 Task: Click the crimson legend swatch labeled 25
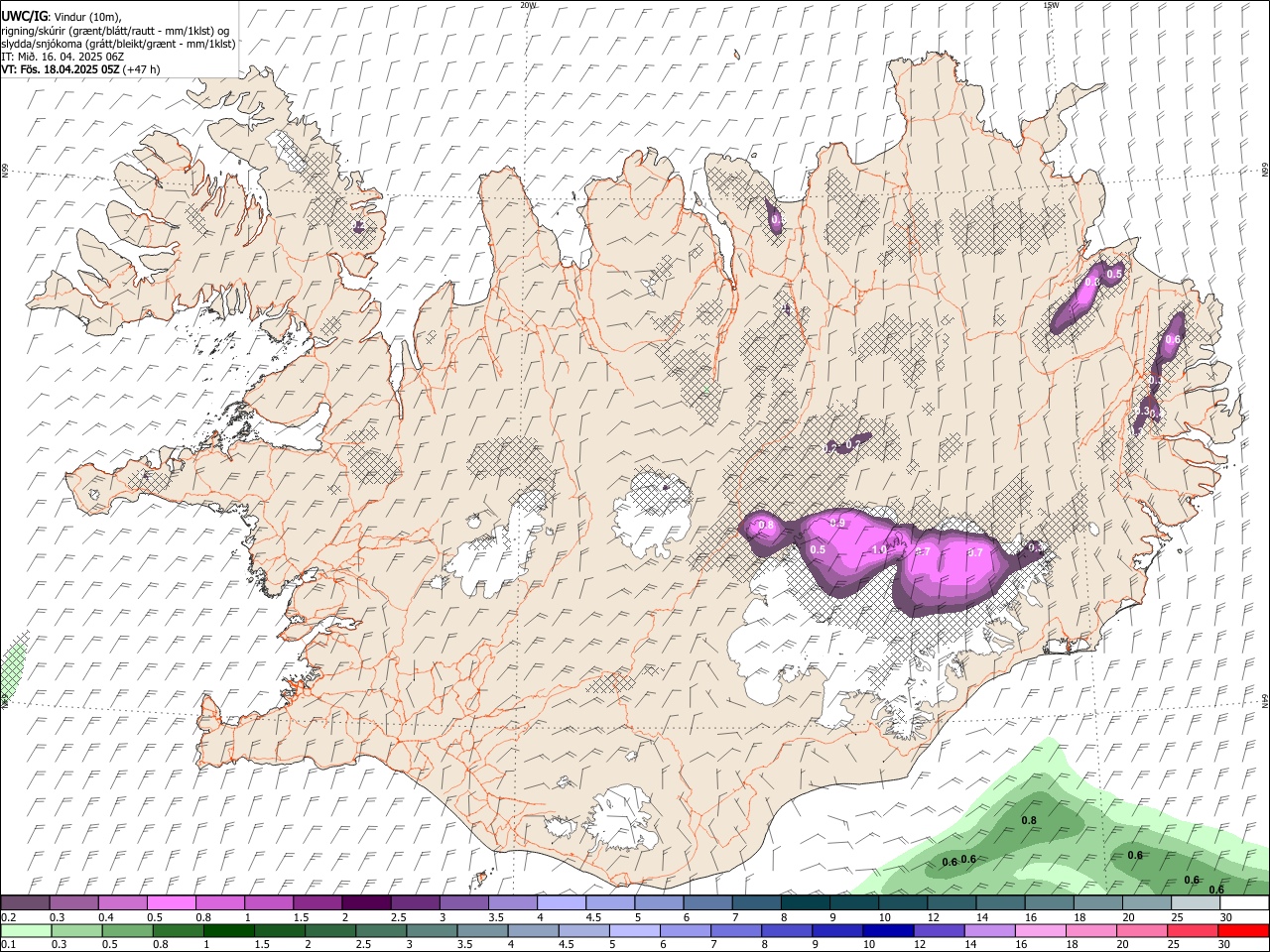[x=1194, y=930]
